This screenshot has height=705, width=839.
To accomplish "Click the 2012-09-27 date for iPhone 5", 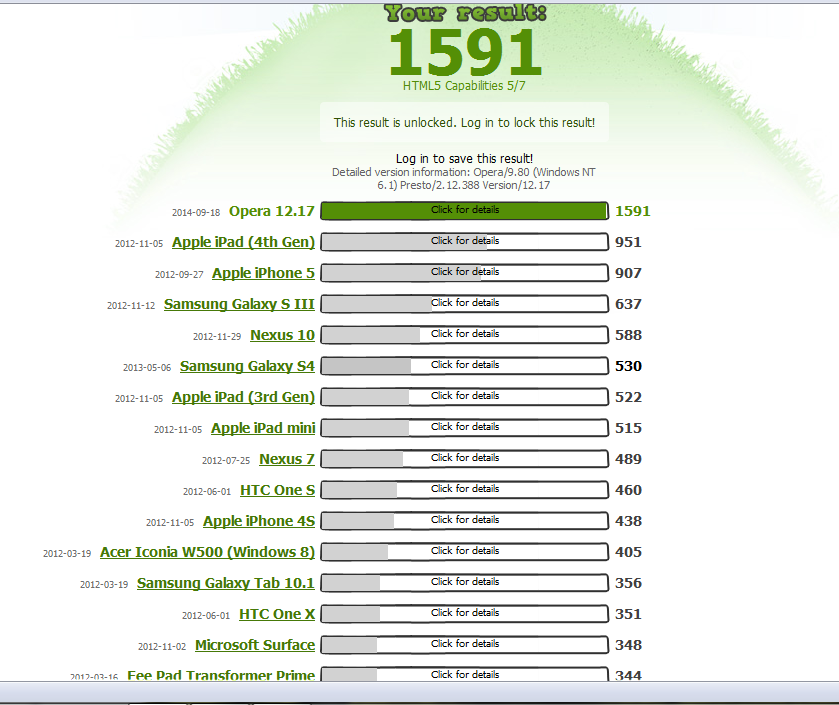I will click(x=179, y=274).
